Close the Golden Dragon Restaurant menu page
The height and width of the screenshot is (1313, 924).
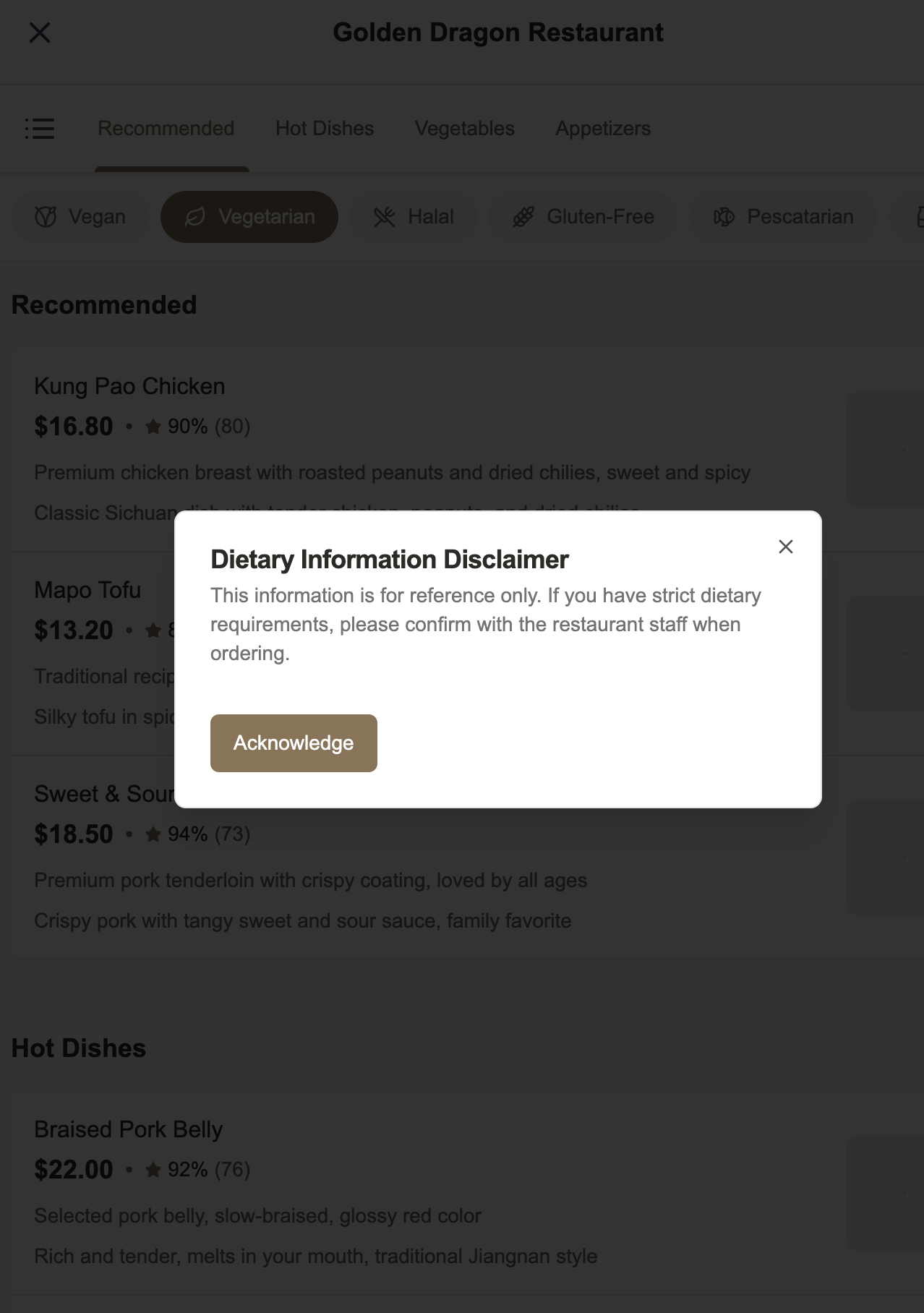(x=40, y=33)
